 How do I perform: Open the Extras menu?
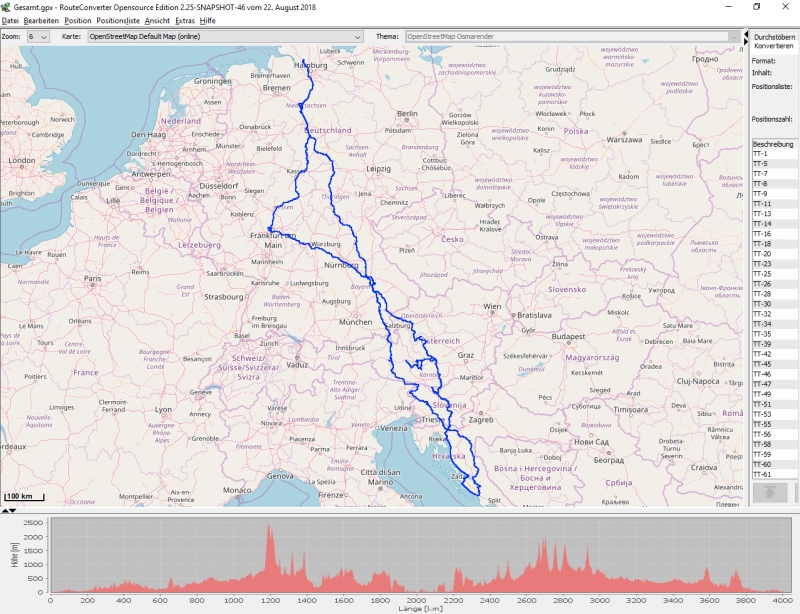[x=185, y=20]
